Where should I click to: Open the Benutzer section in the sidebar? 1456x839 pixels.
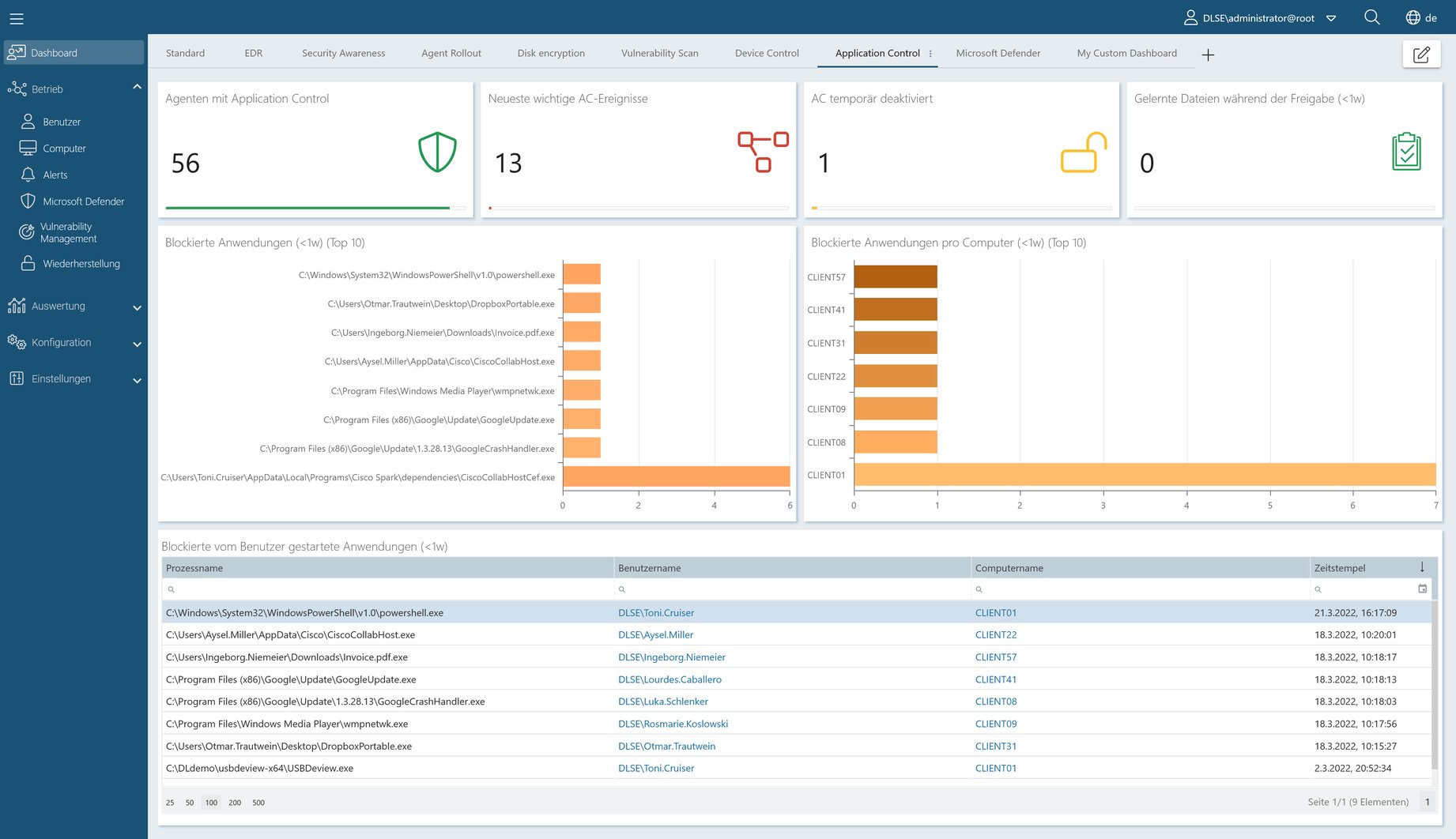tap(28, 122)
